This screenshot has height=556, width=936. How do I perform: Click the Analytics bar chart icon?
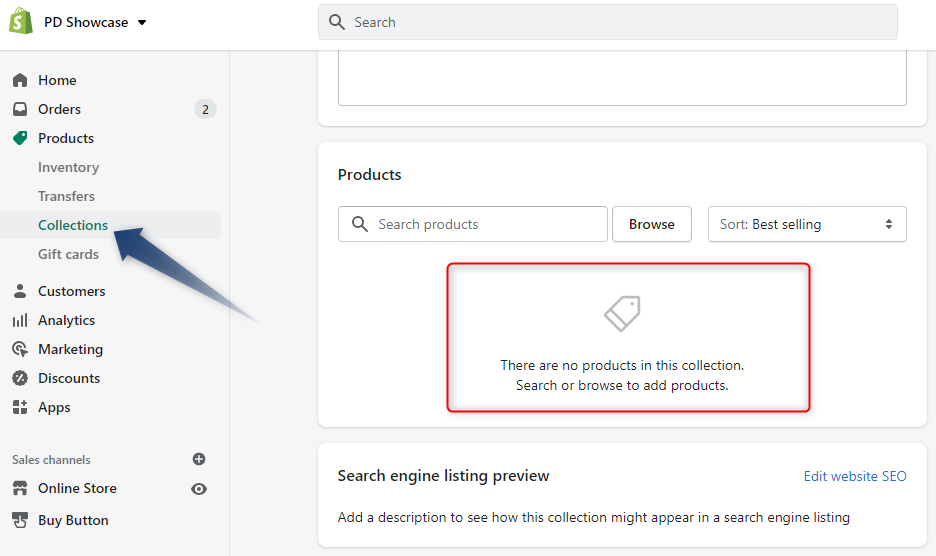[20, 320]
